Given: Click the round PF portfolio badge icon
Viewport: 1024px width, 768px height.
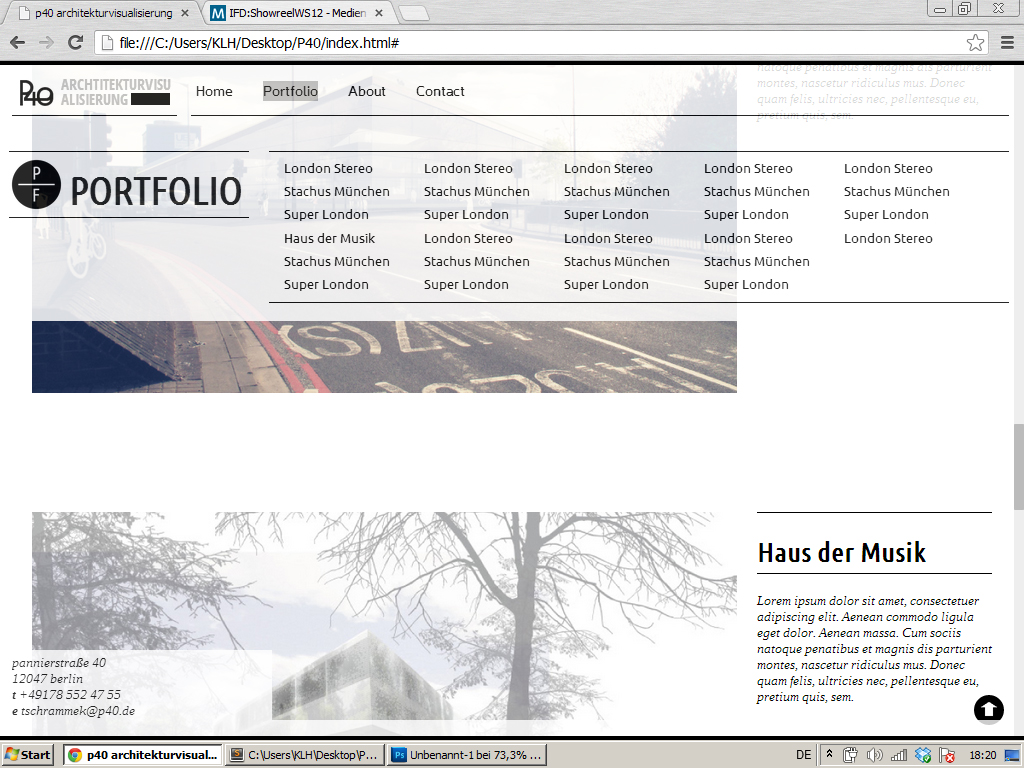Looking at the screenshot, I should point(36,185).
